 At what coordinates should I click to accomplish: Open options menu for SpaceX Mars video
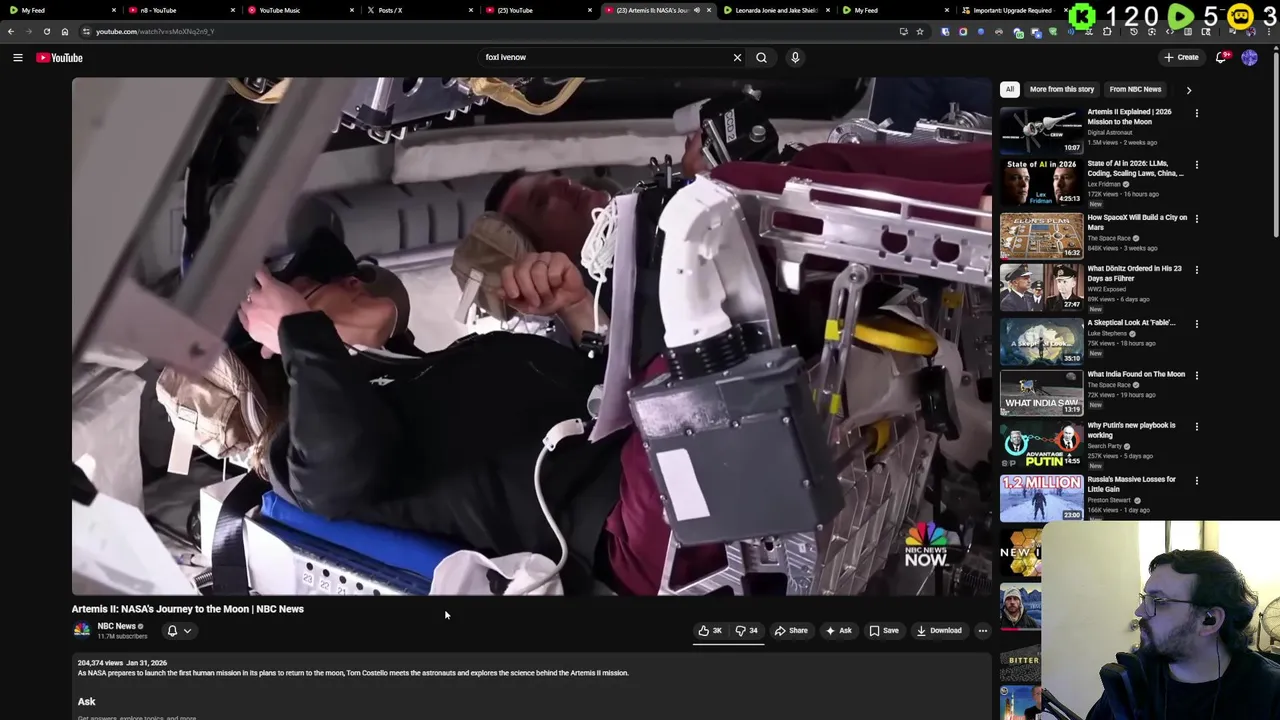pyautogui.click(x=1196, y=218)
